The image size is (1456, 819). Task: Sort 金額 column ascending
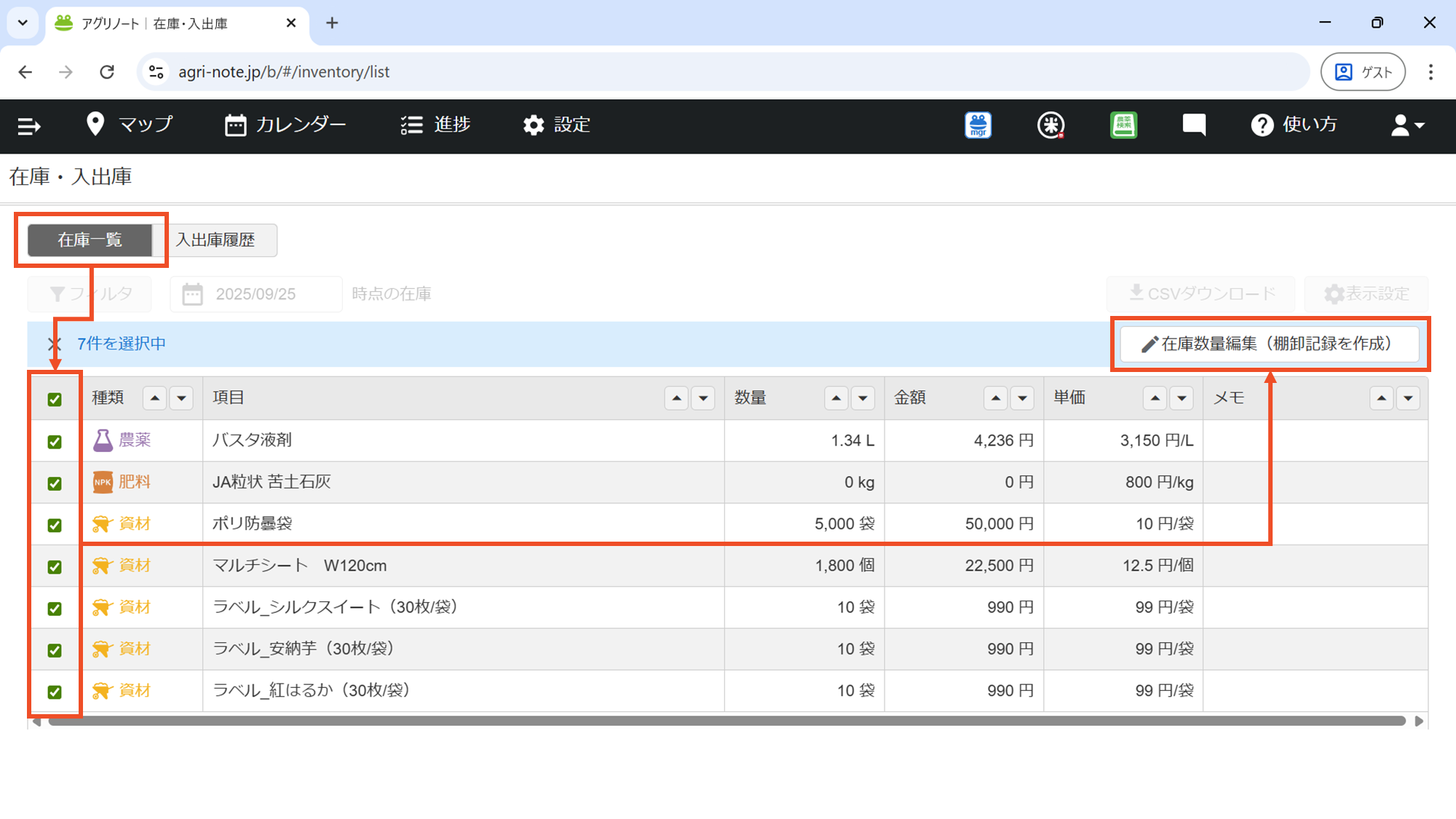[x=995, y=398]
